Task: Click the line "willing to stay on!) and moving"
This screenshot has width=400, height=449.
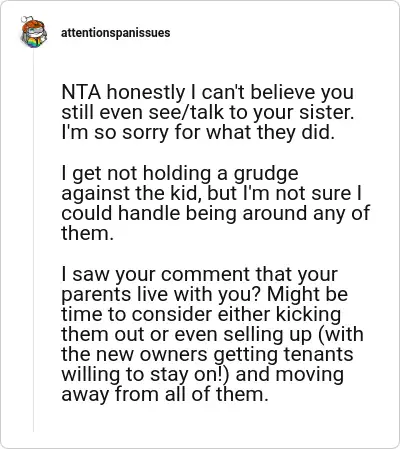Action: [x=203, y=375]
